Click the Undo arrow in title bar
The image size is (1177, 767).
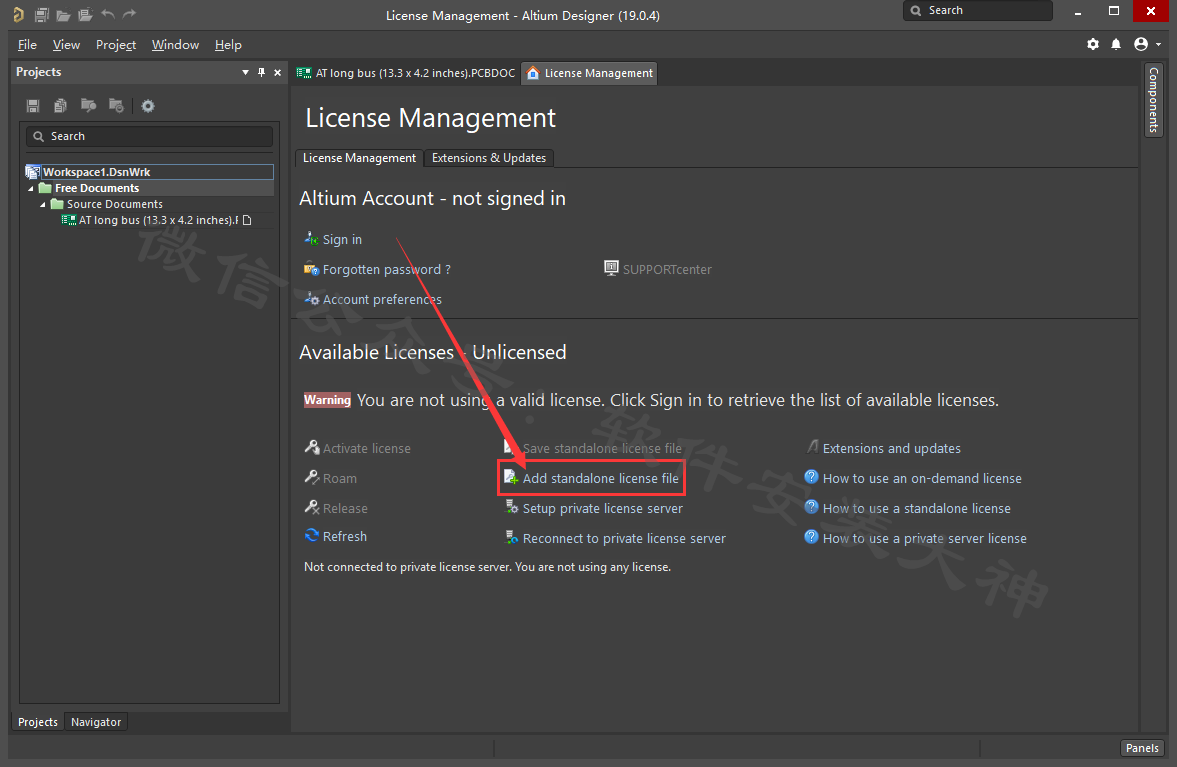(108, 14)
